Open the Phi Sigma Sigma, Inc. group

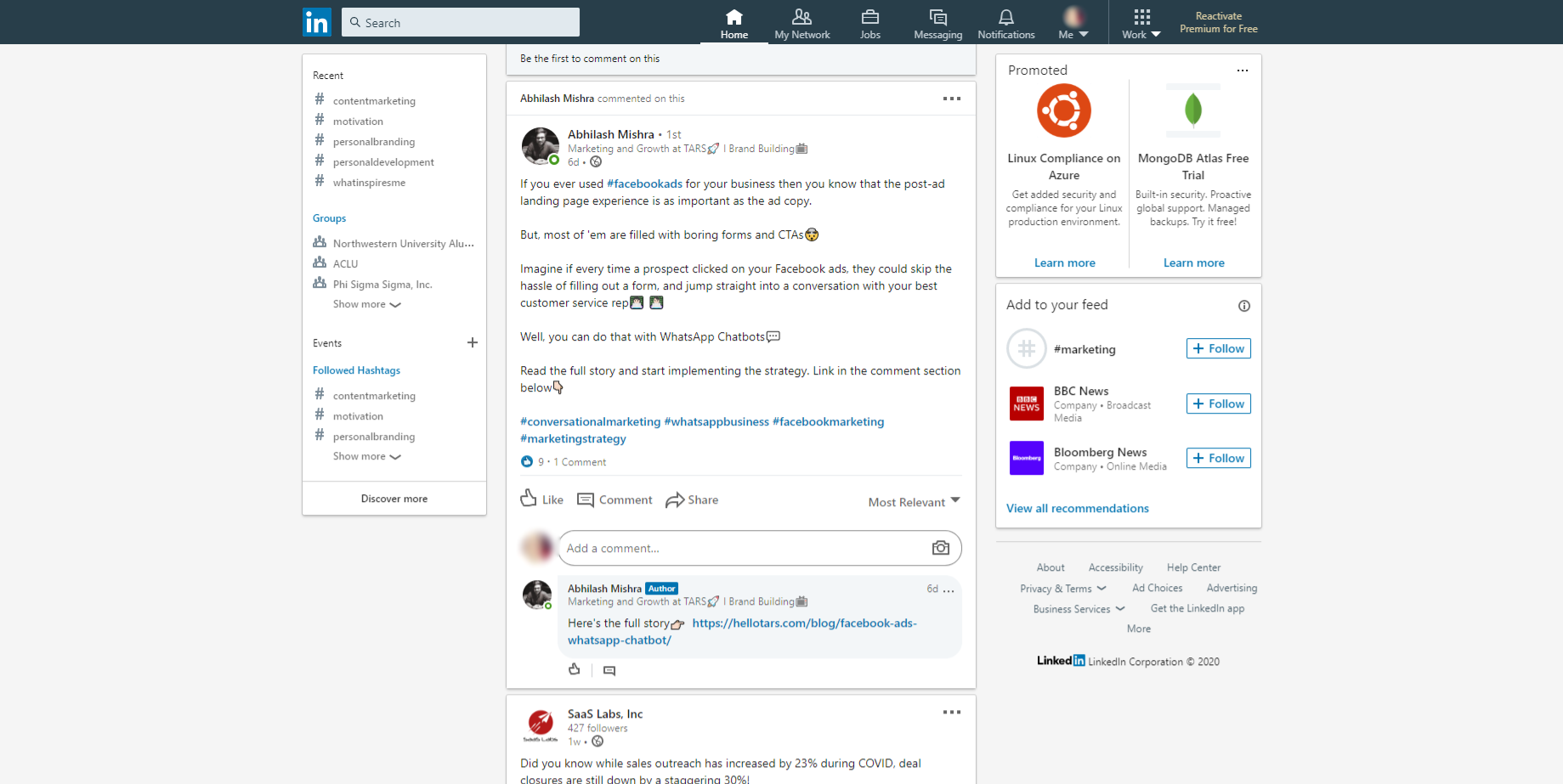[382, 285]
